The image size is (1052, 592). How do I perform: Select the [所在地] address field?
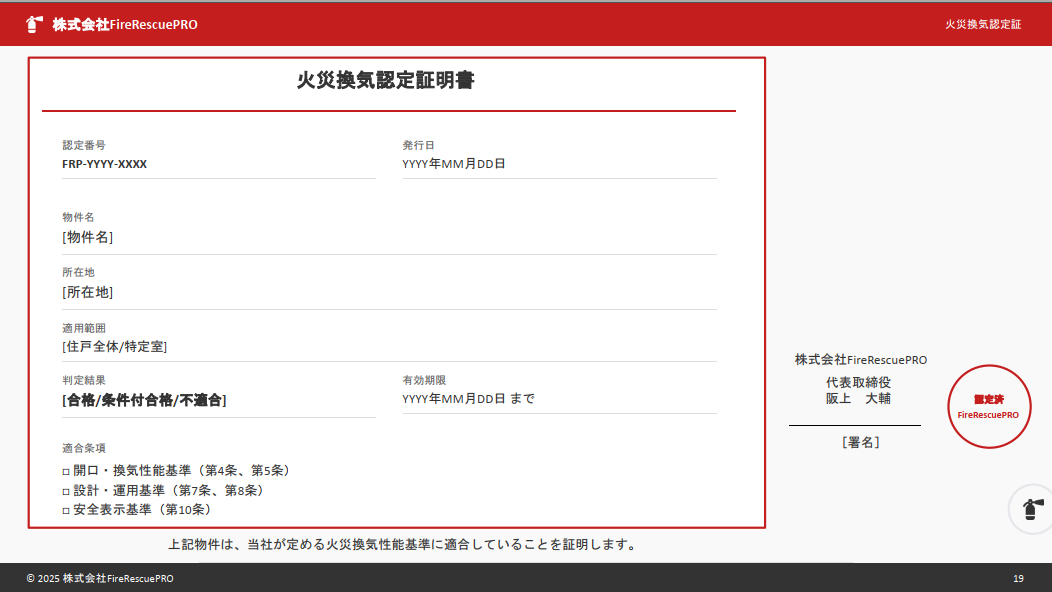coord(88,292)
